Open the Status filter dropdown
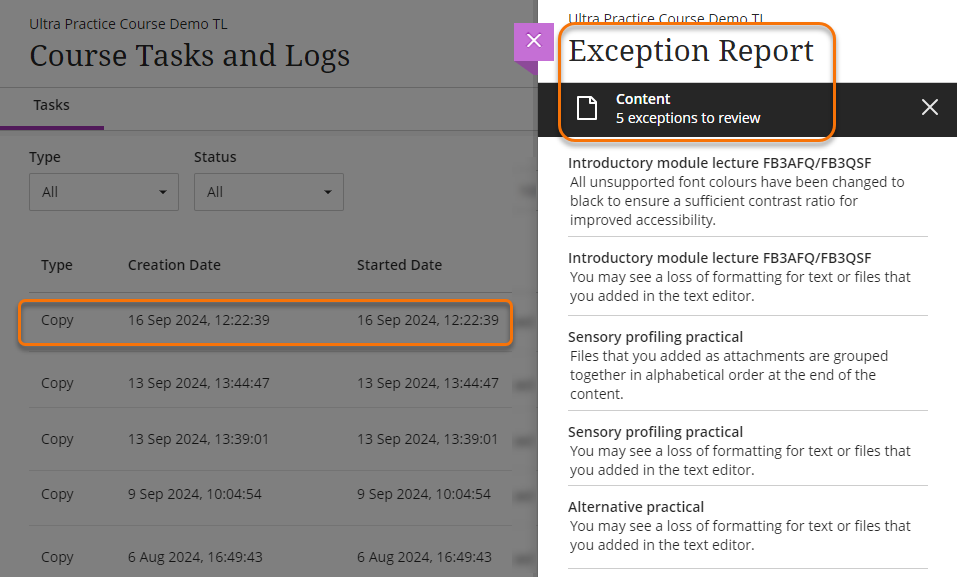The height and width of the screenshot is (577, 957). coord(268,192)
